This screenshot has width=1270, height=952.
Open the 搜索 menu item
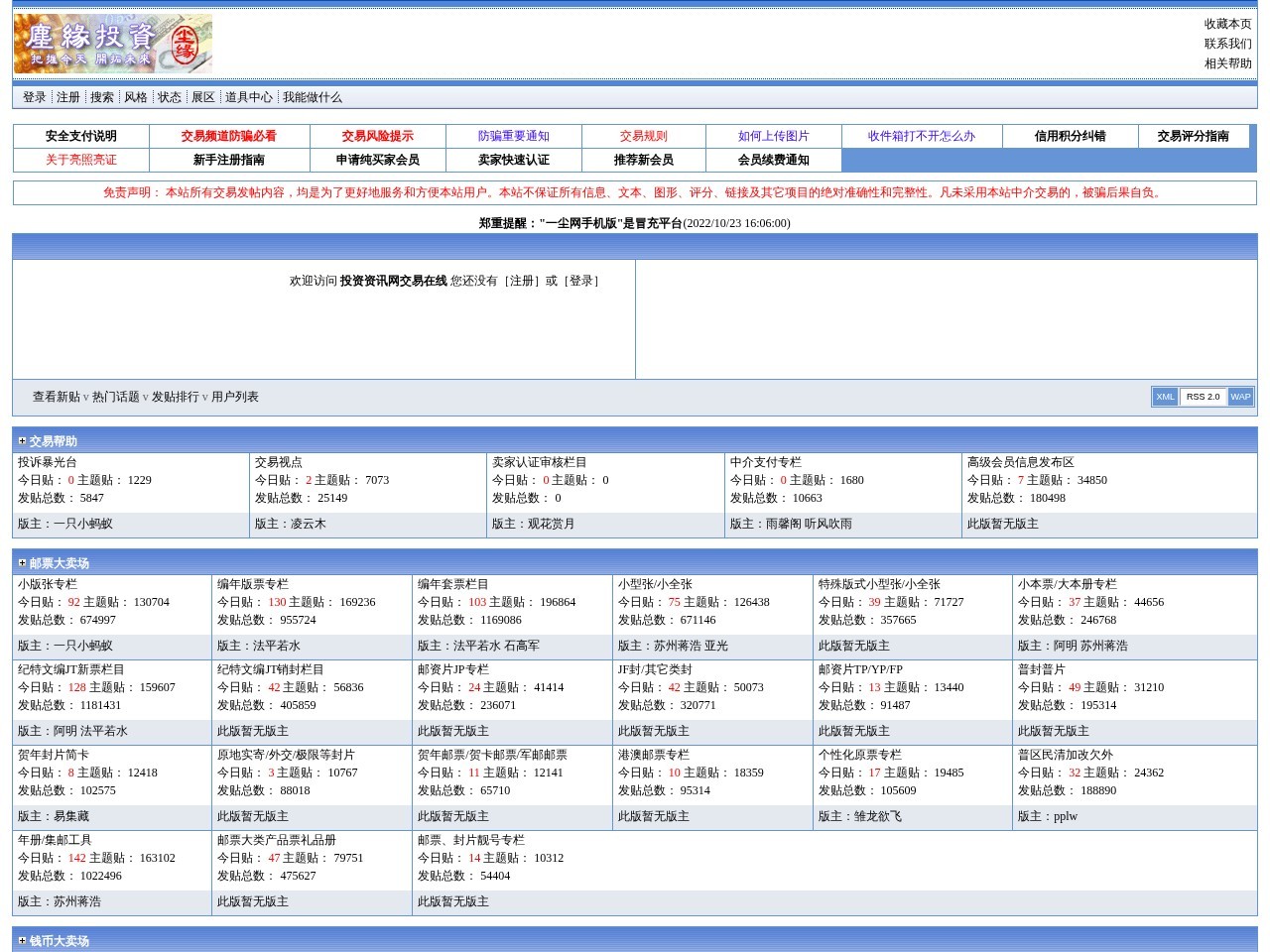click(102, 97)
